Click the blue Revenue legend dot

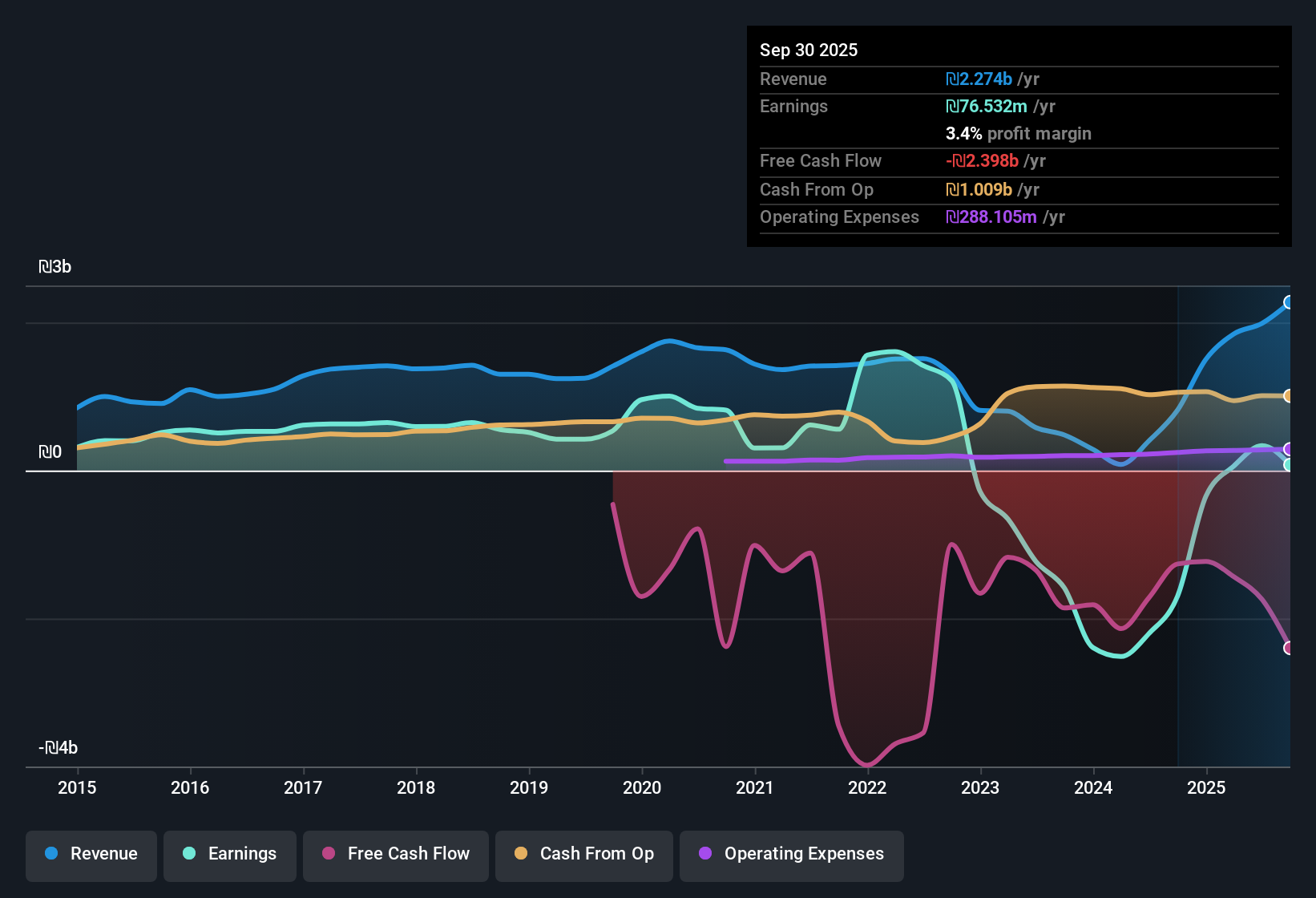50,854
